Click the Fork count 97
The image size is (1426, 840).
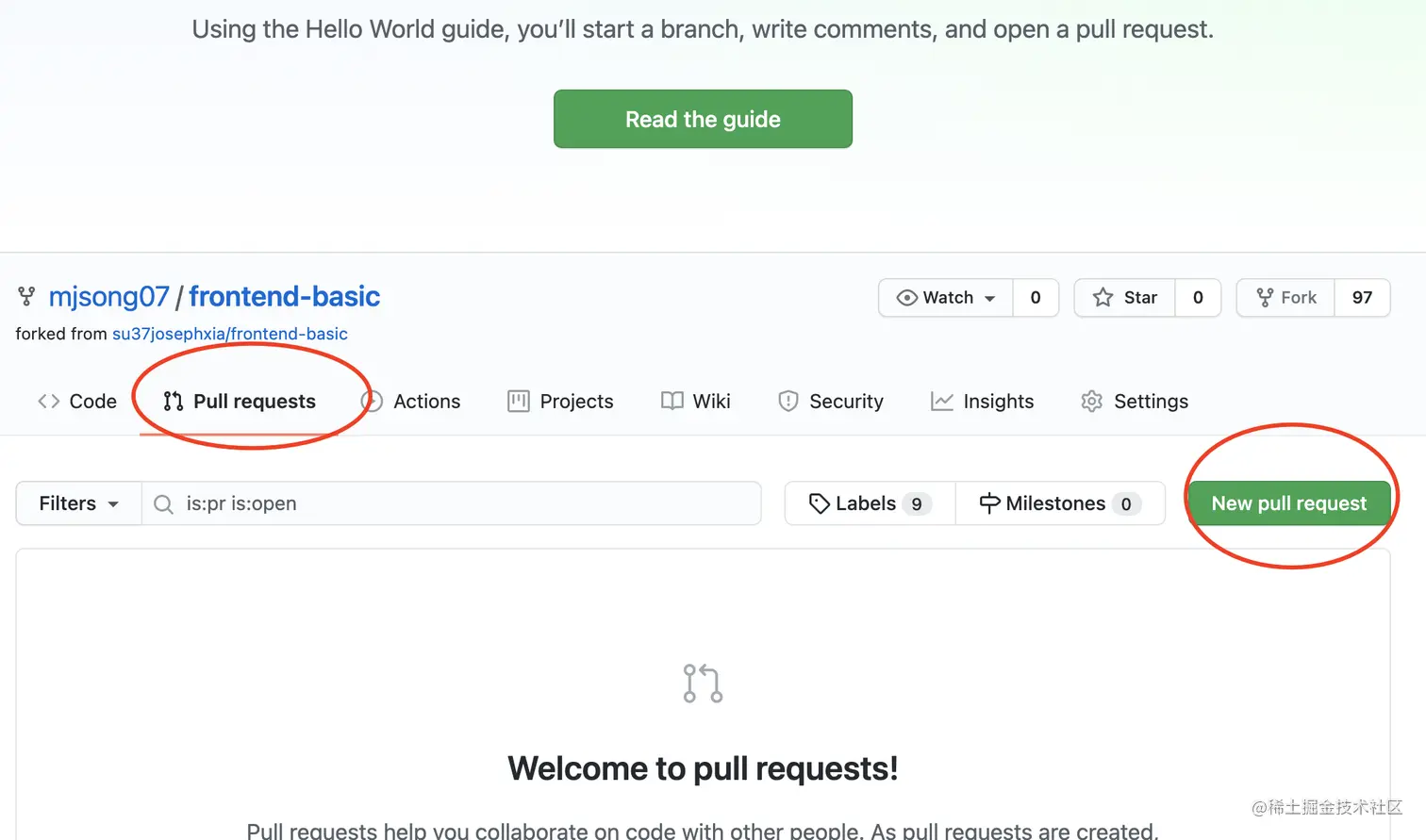1362,298
